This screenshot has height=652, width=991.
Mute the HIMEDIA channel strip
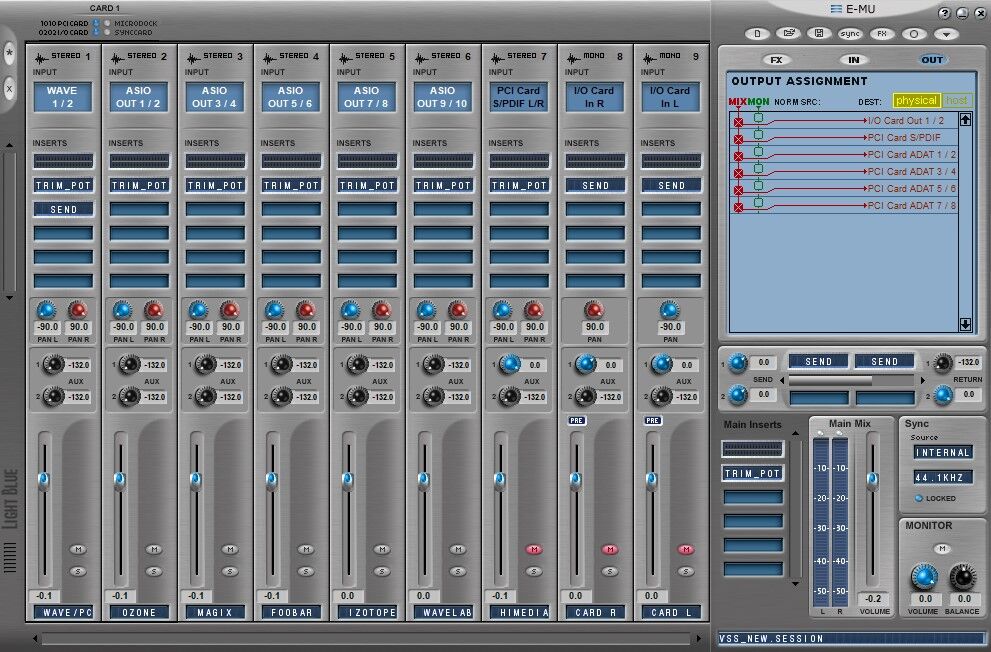[x=533, y=549]
